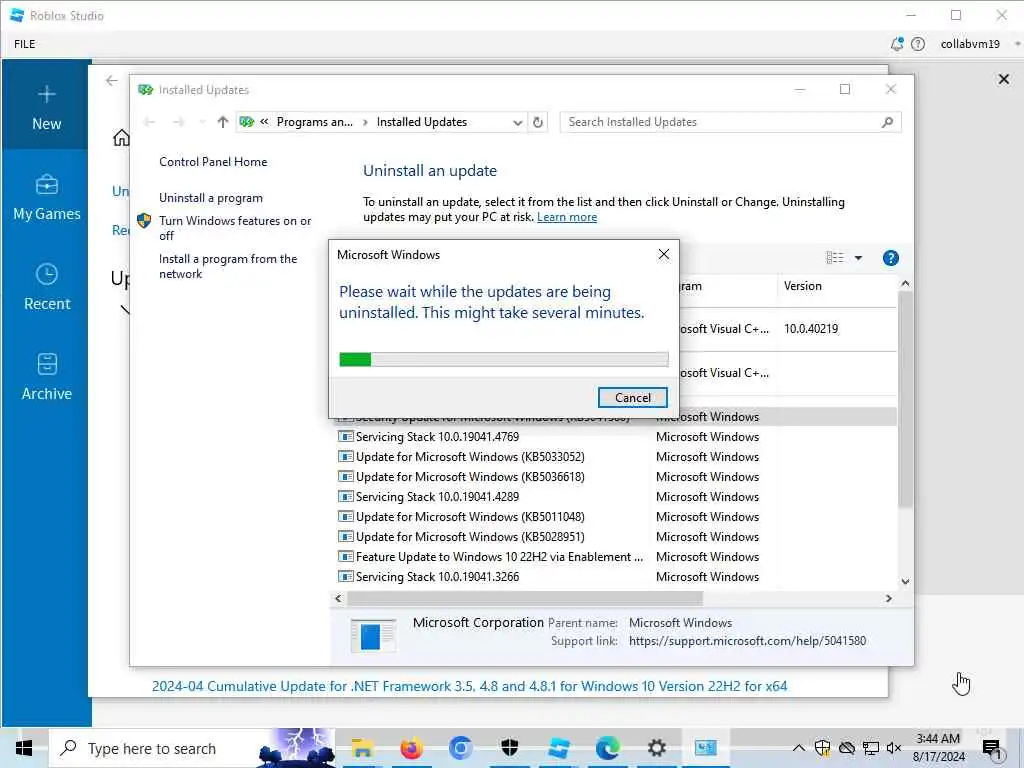Close the Roblox Studio start page panel

click(x=1004, y=79)
